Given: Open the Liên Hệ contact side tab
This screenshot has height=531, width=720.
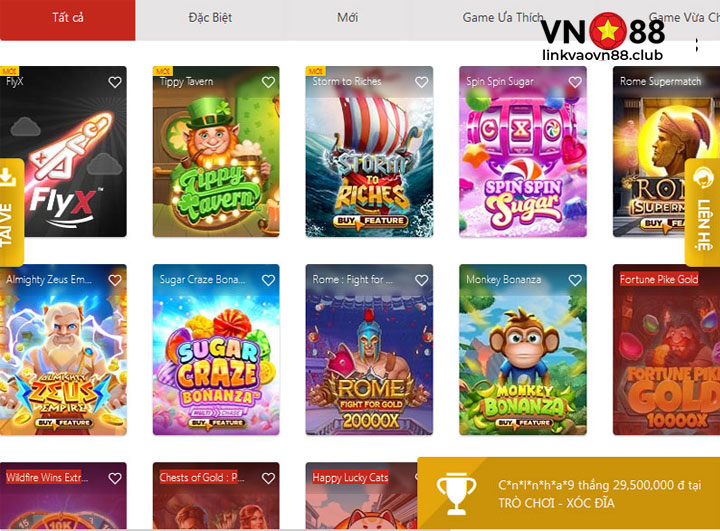Looking at the screenshot, I should [x=703, y=212].
